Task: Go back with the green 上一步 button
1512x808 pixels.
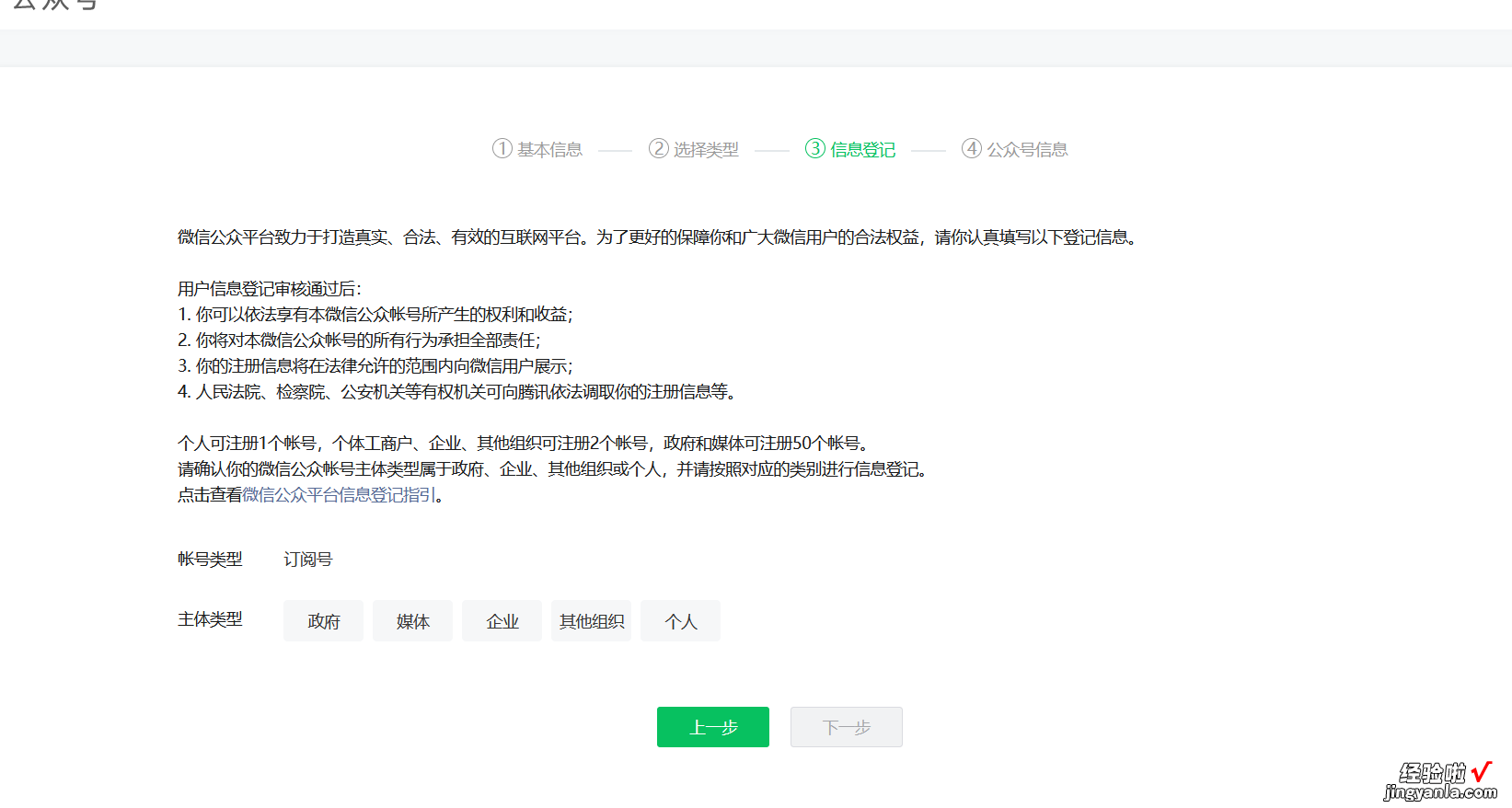Action: (713, 727)
